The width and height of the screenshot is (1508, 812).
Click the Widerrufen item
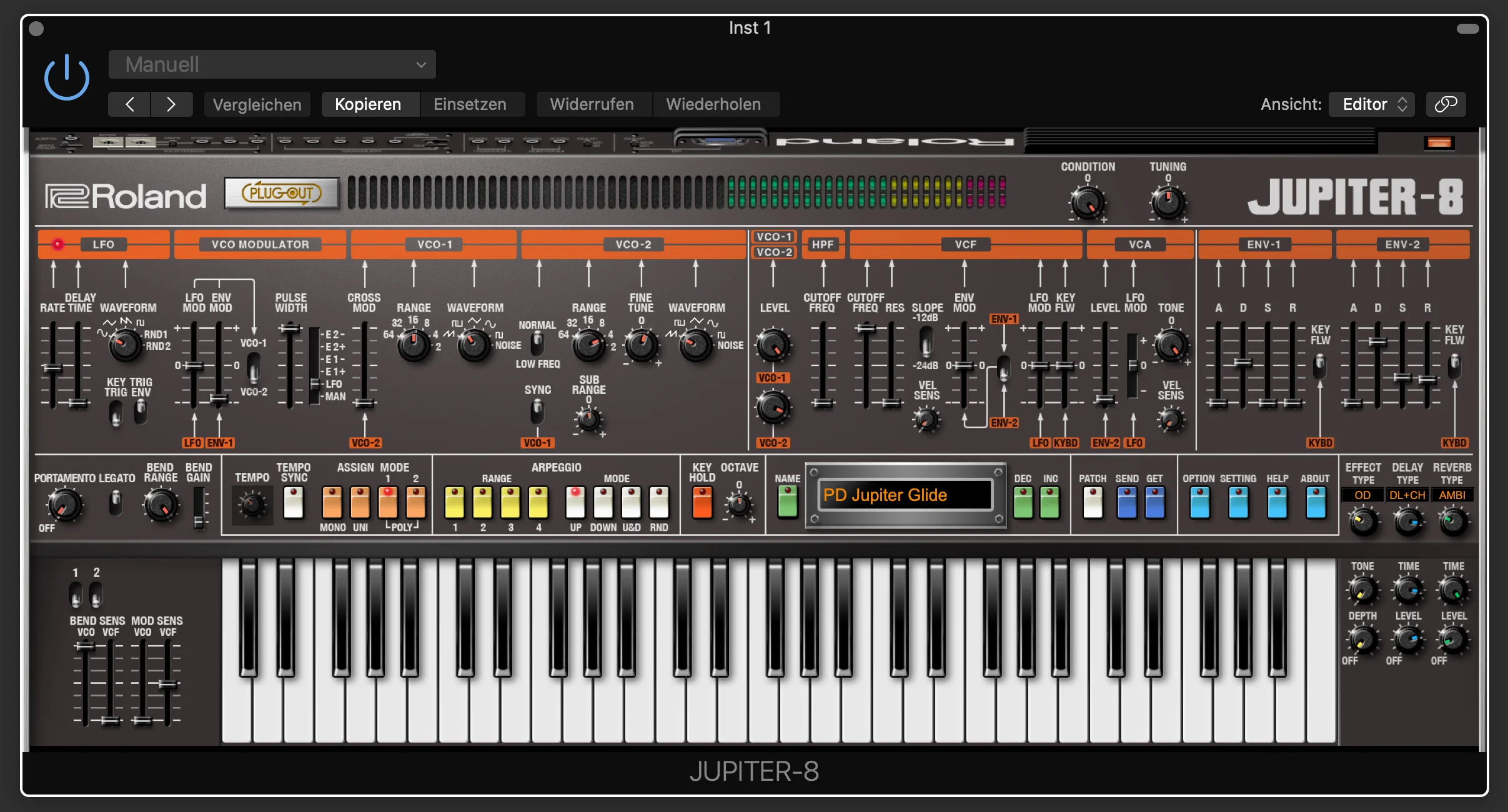tap(592, 104)
